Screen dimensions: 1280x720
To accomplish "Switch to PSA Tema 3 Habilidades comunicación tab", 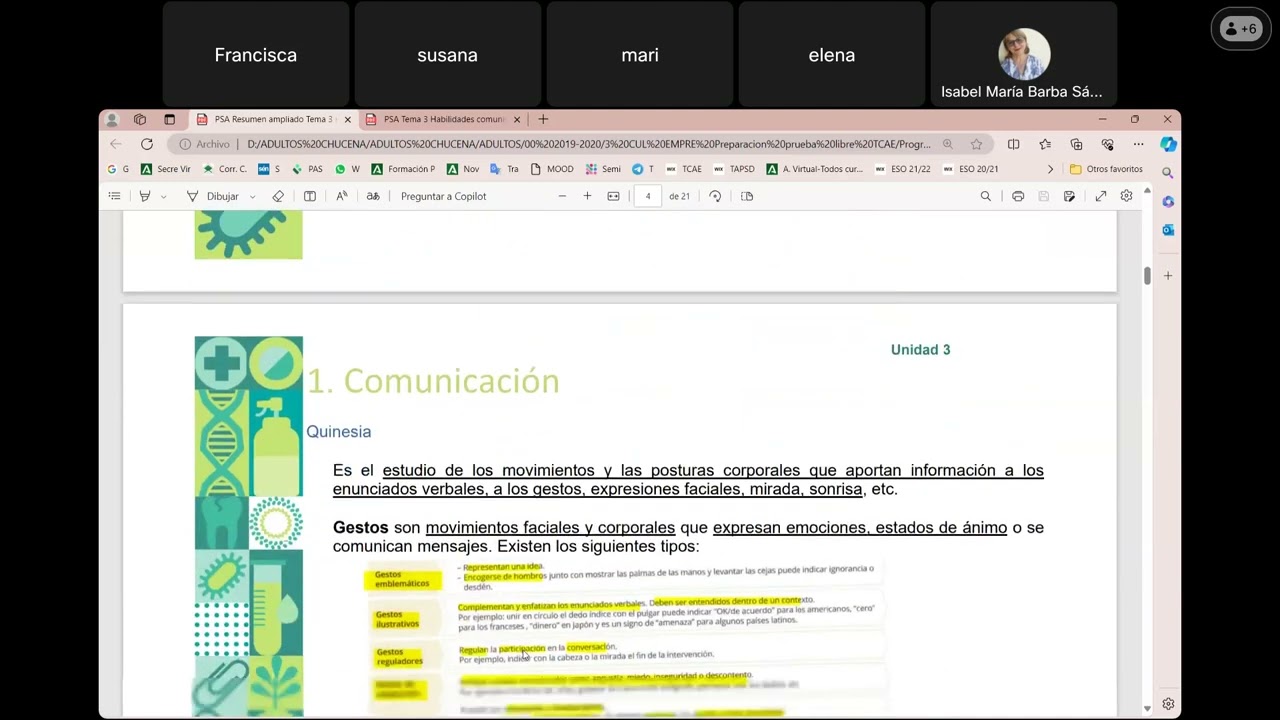I will (x=443, y=119).
